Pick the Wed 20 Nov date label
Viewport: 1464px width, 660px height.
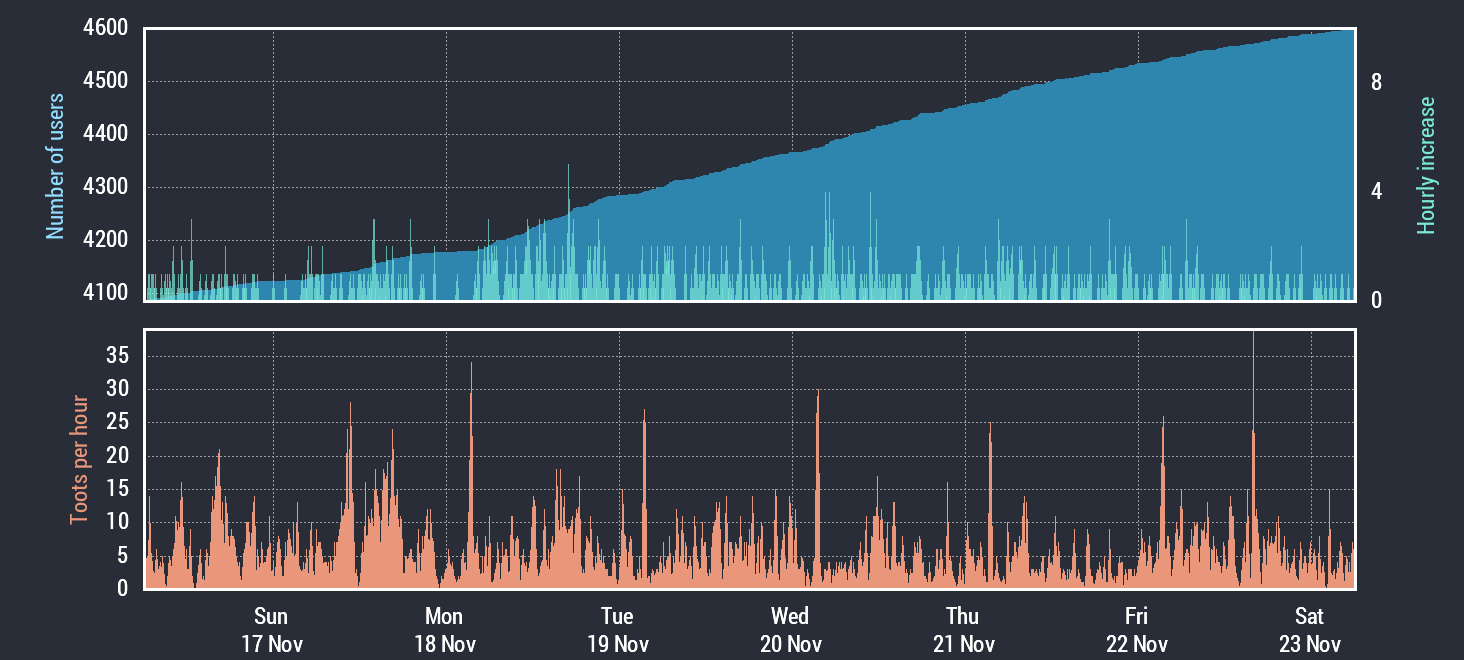click(x=790, y=629)
